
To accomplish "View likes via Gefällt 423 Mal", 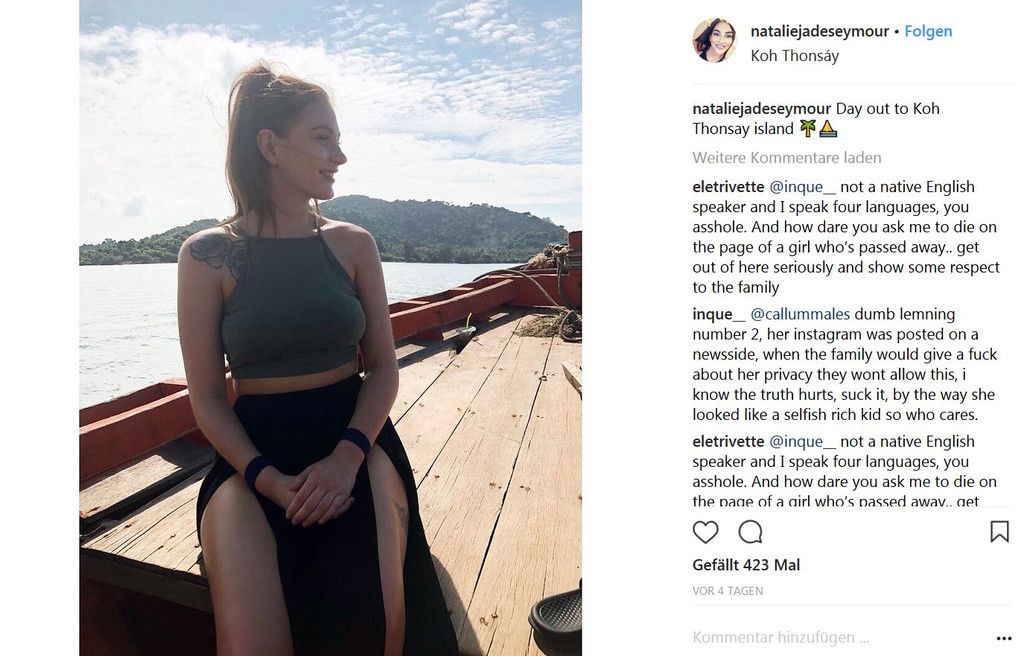I will tap(746, 565).
